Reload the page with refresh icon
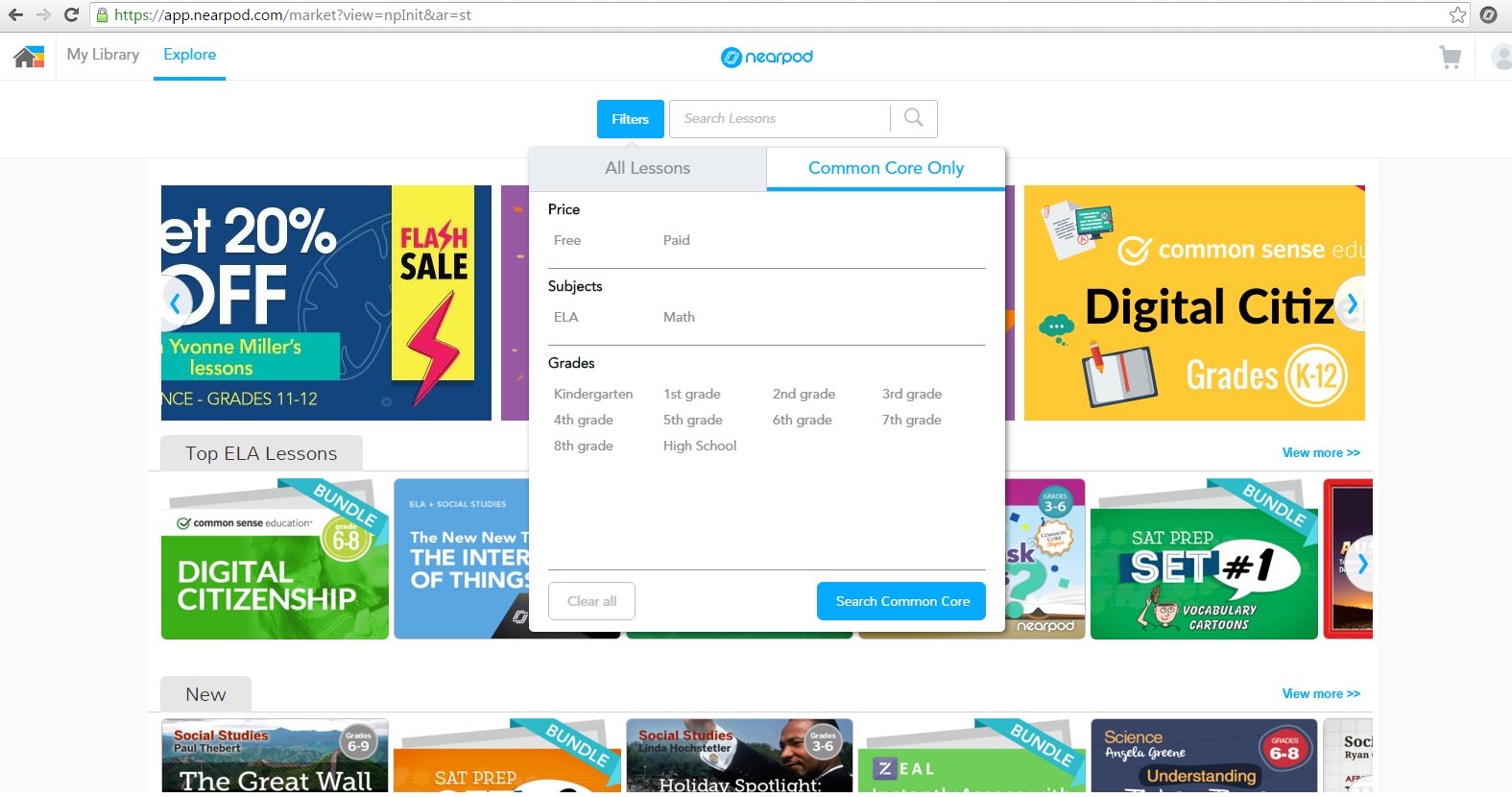This screenshot has width=1512, height=797. [x=71, y=14]
